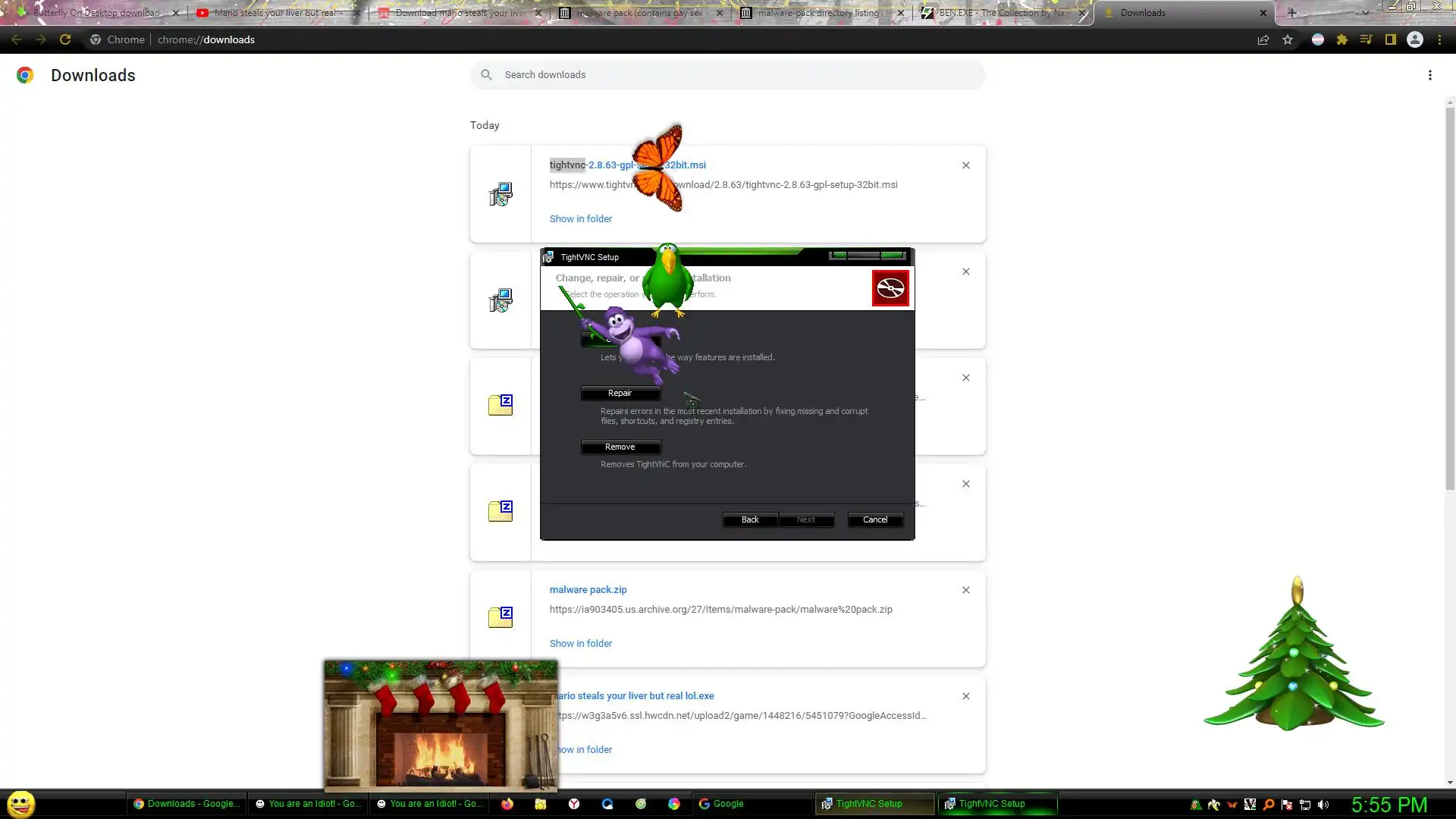
Task: Toggle the Chrome side panel icon
Action: click(1390, 40)
